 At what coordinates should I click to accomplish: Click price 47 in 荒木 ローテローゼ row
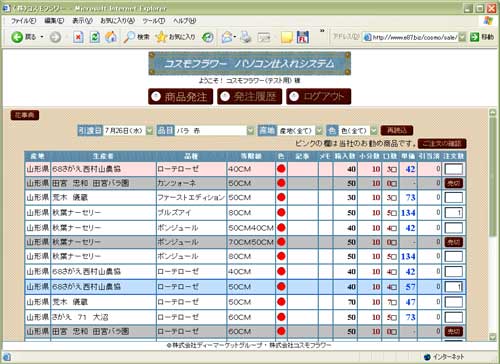tap(410, 302)
